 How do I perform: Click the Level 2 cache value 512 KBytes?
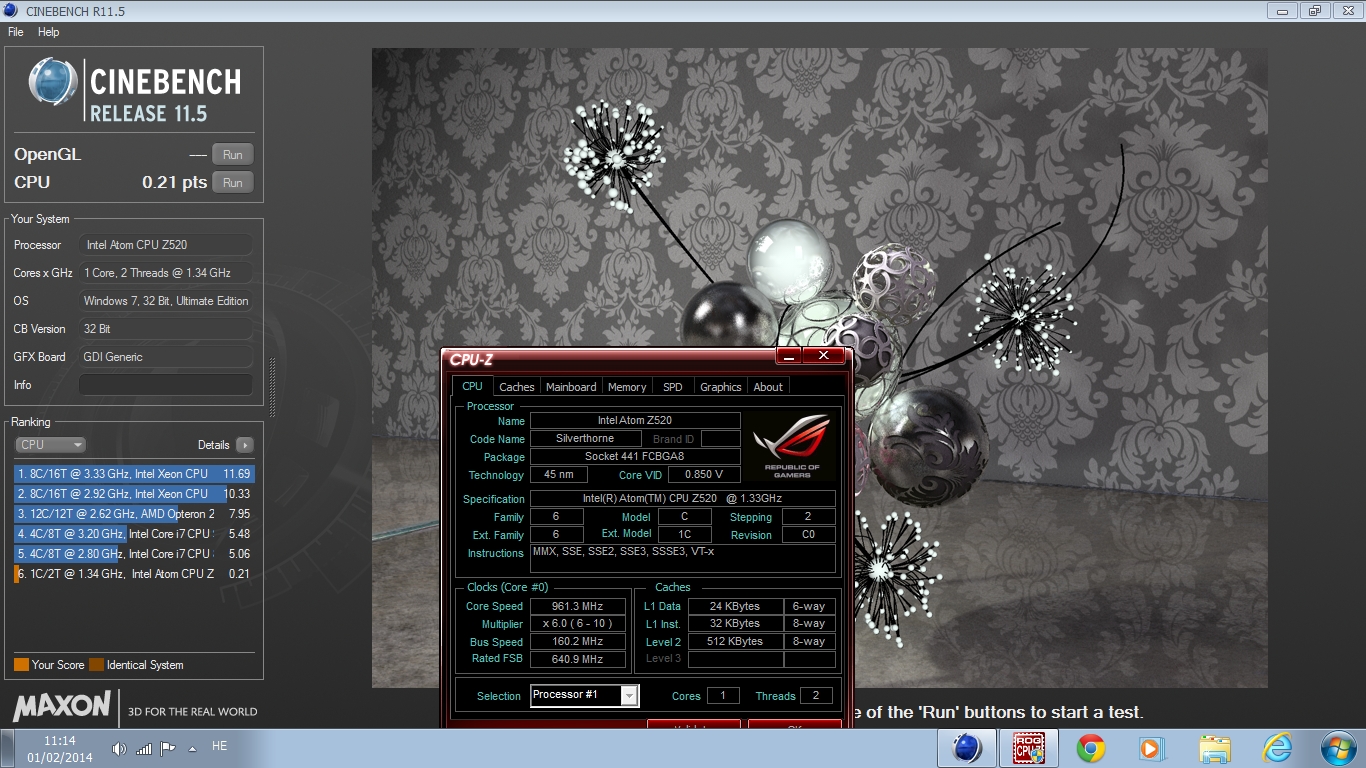[735, 642]
